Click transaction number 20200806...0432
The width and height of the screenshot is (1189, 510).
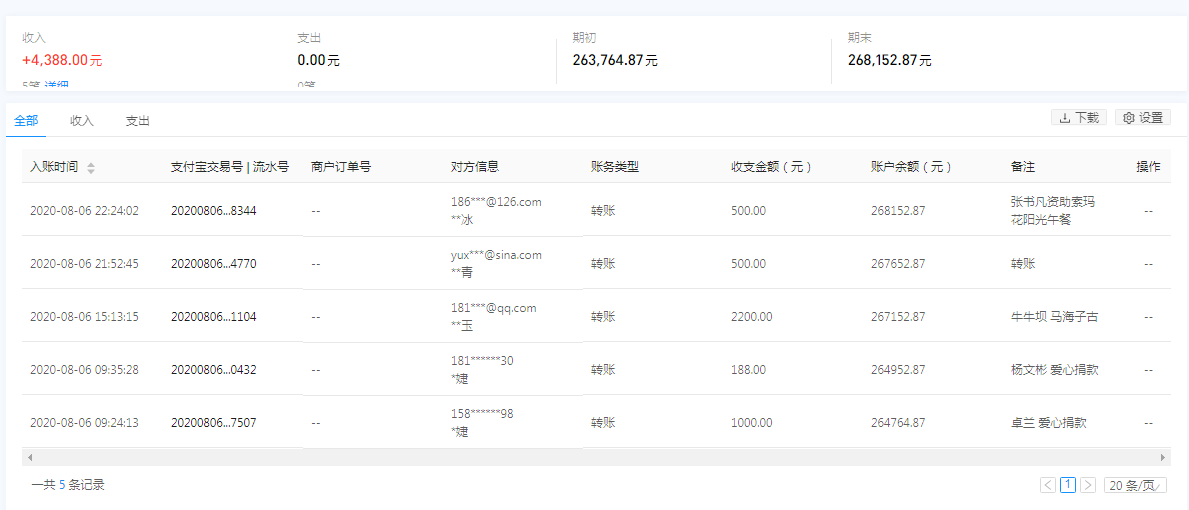213,370
